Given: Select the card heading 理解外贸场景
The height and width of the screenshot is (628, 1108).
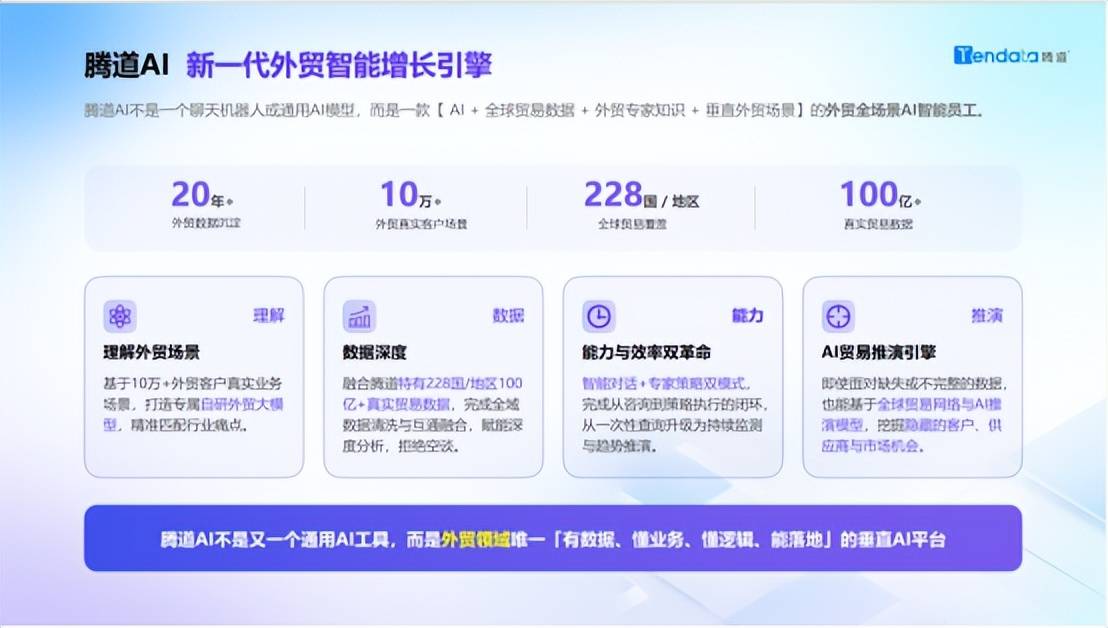Looking at the screenshot, I should [151, 352].
